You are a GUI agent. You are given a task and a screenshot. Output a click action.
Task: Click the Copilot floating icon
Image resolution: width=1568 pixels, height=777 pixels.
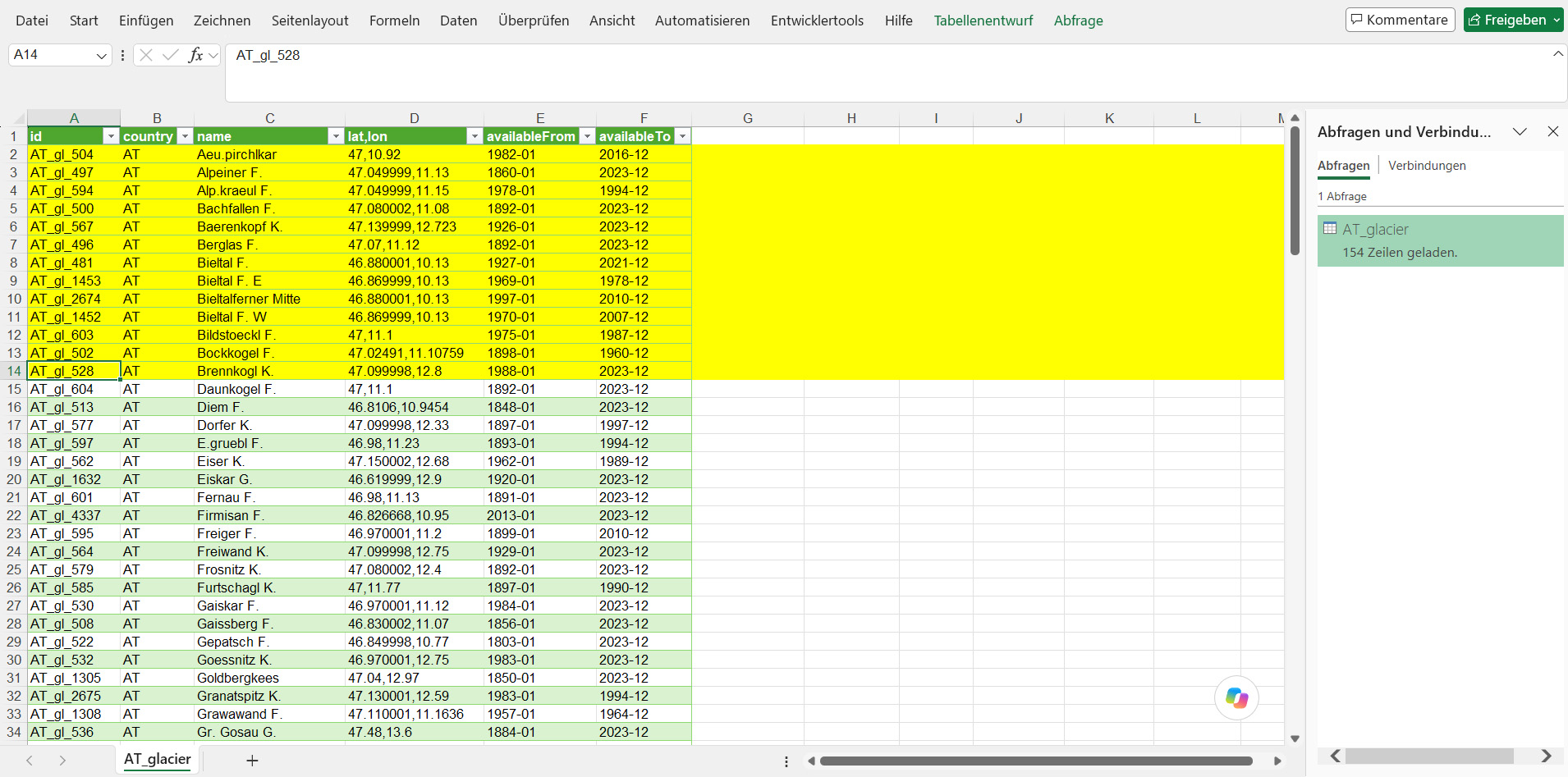click(1236, 697)
